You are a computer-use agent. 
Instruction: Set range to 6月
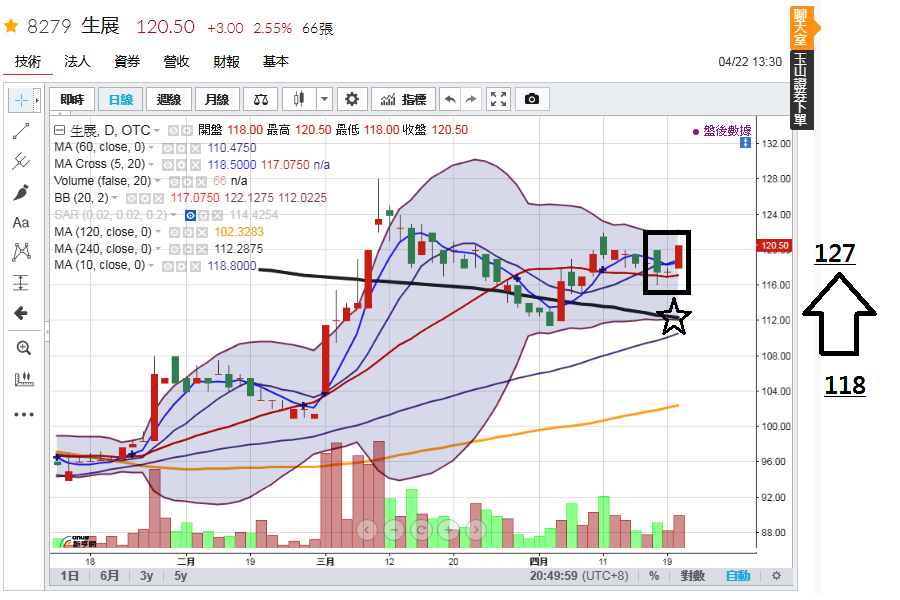pyautogui.click(x=109, y=575)
